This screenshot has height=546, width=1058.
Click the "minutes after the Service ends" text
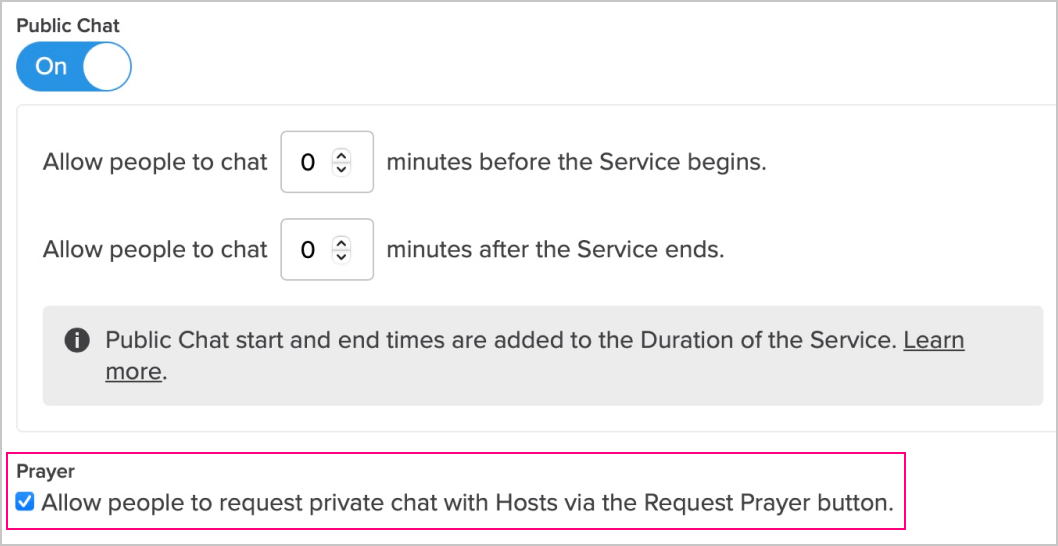click(x=555, y=250)
